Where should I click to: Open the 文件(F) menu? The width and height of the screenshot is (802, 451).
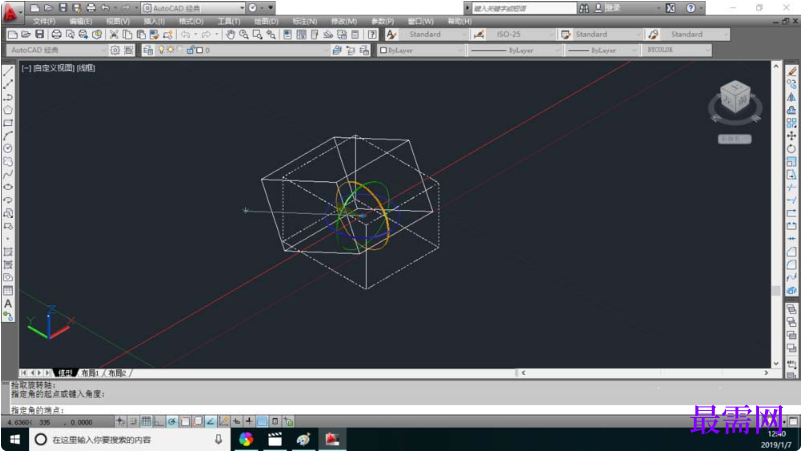click(44, 21)
